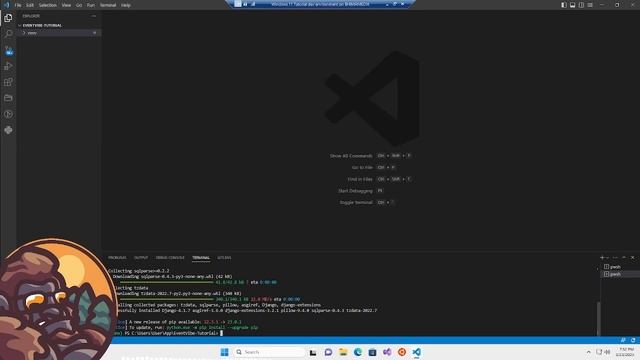640x360 pixels.
Task: Open the Help menu
Action: pos(126,5)
